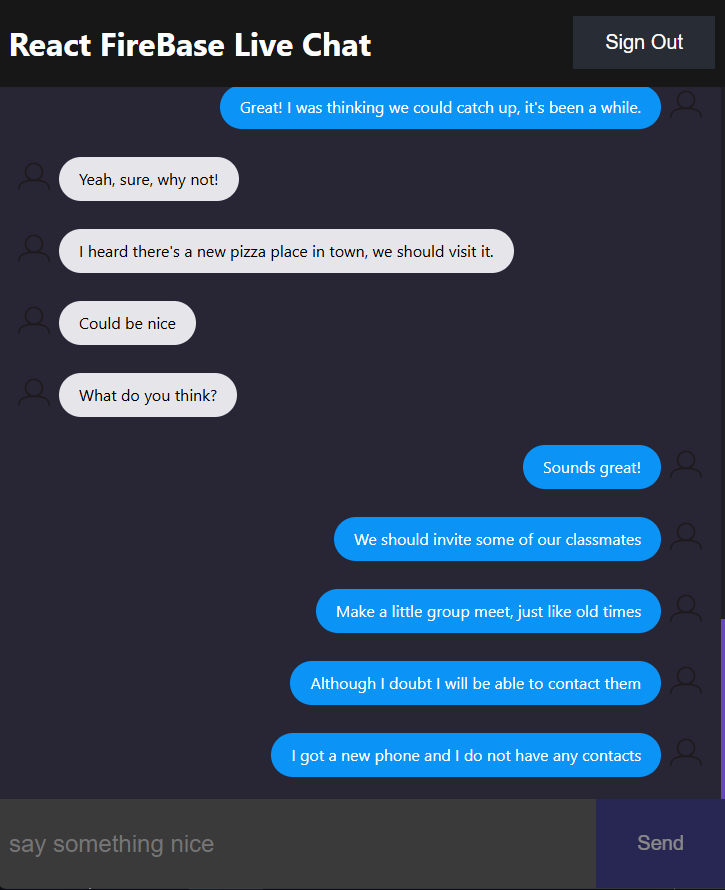
Task: Click the "Yeah, sure, why not!" bubble
Action: 148,179
